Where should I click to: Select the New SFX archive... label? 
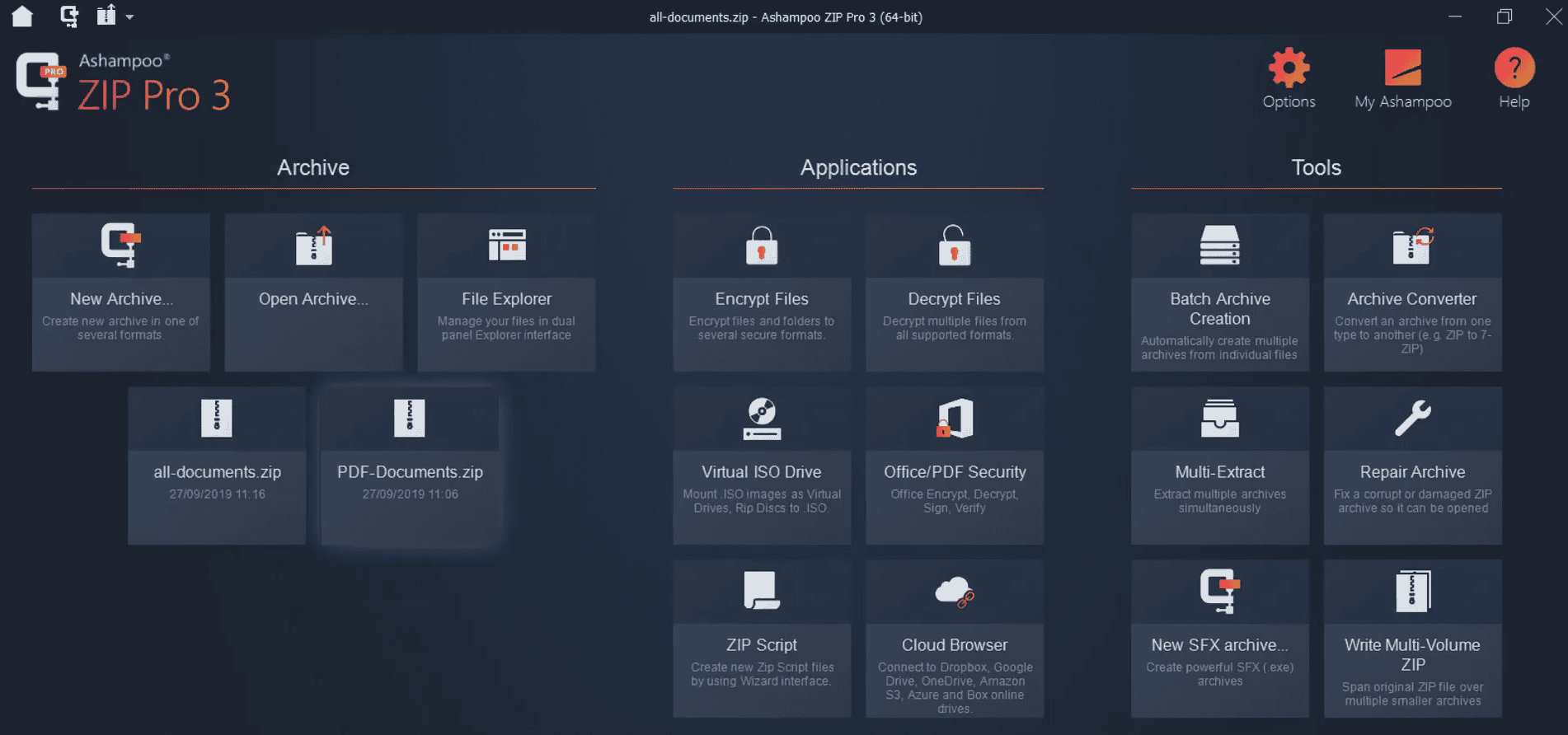click(1220, 645)
